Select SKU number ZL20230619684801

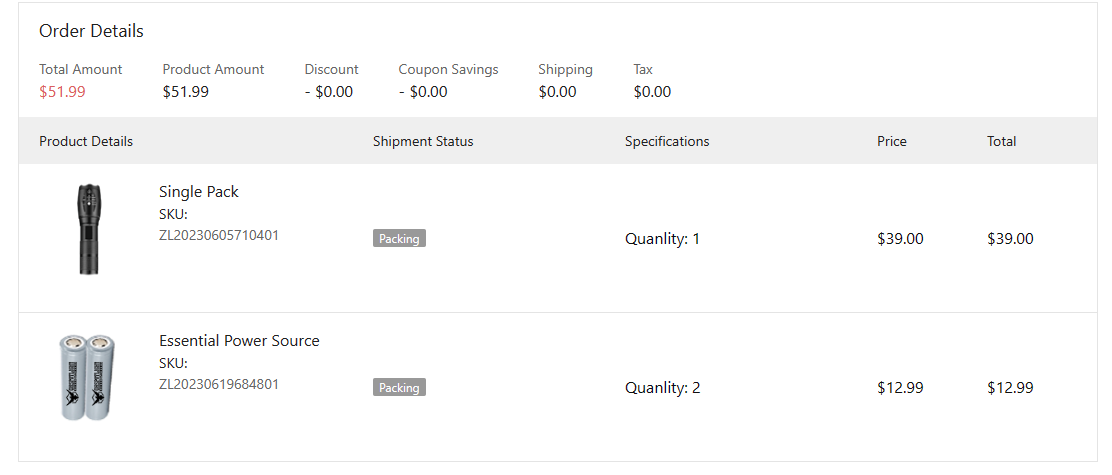coord(219,384)
